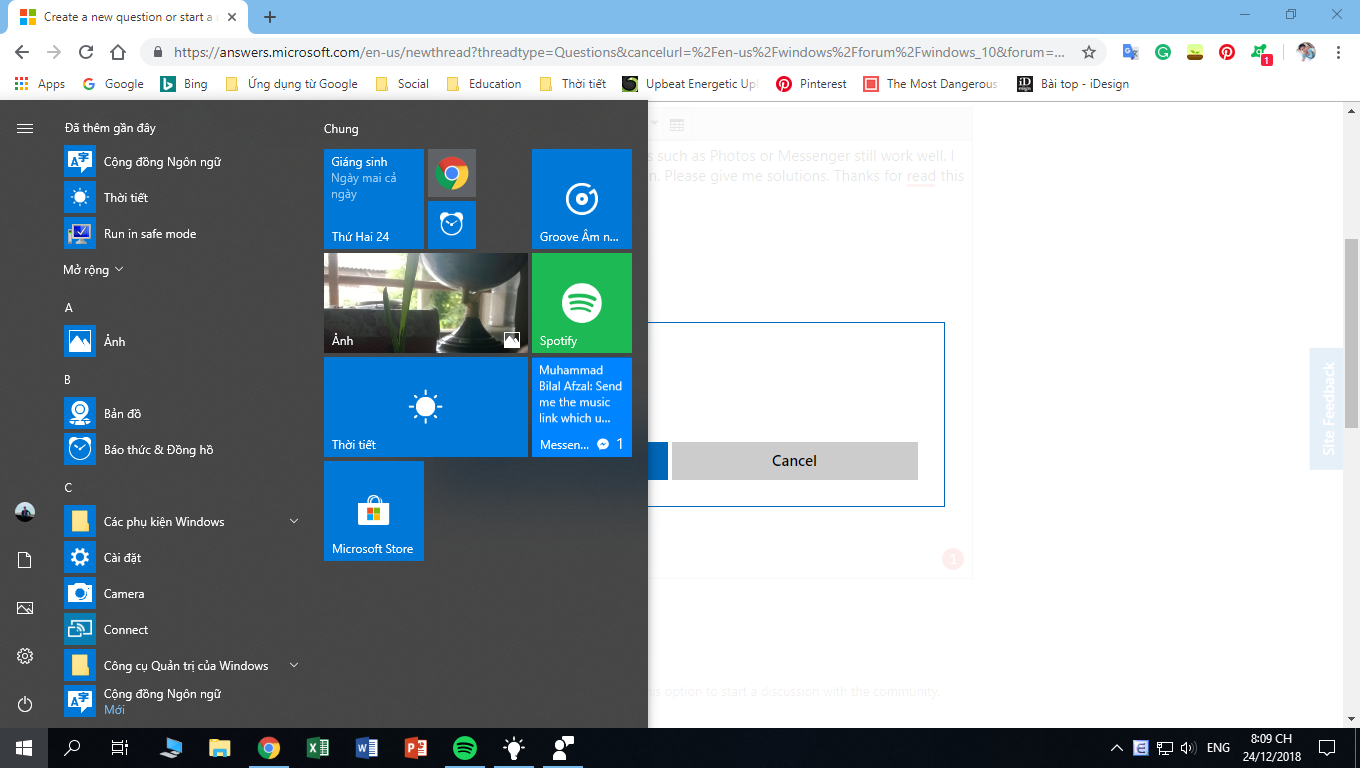Open the Groove Âm nhạc tile

point(582,199)
